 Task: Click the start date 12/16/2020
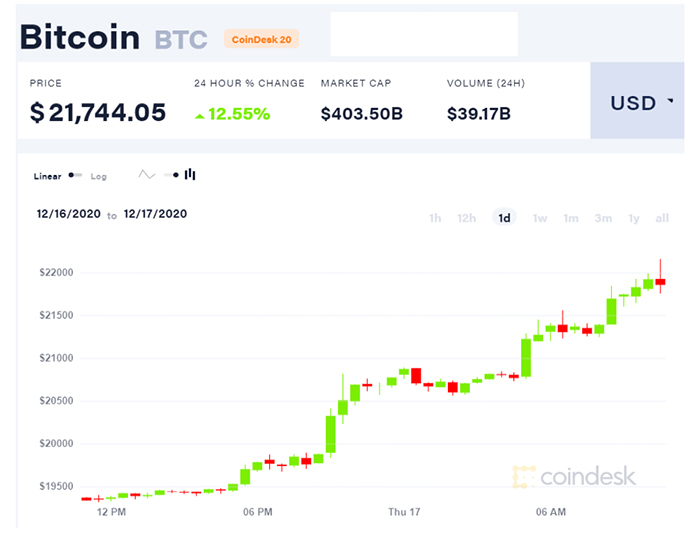click(68, 214)
